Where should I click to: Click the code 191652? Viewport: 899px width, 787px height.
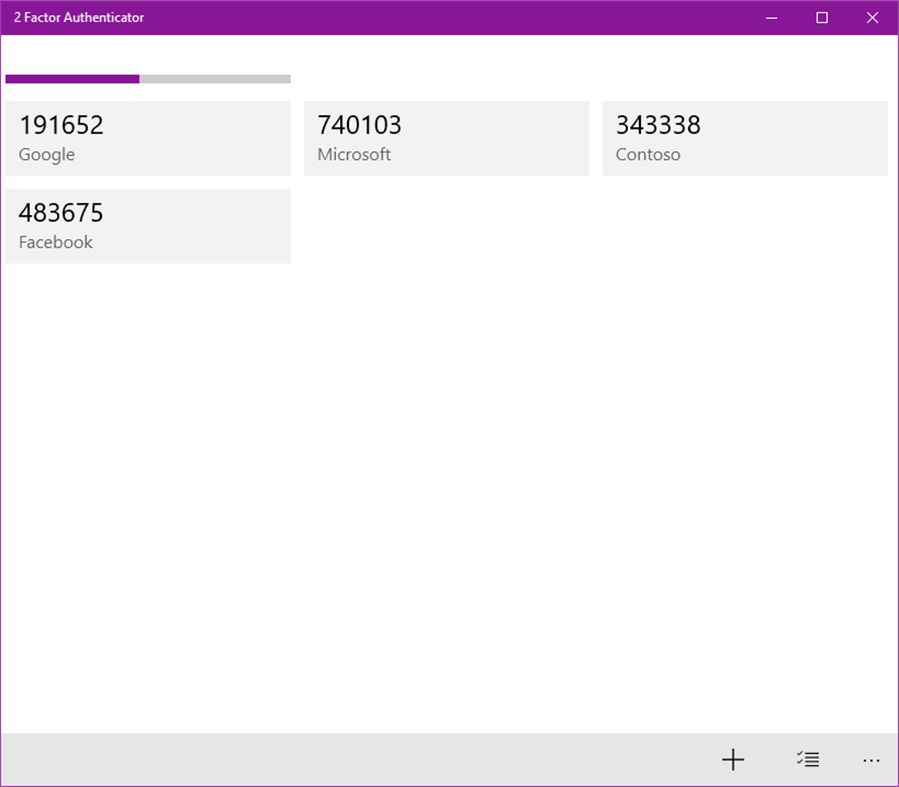(61, 125)
